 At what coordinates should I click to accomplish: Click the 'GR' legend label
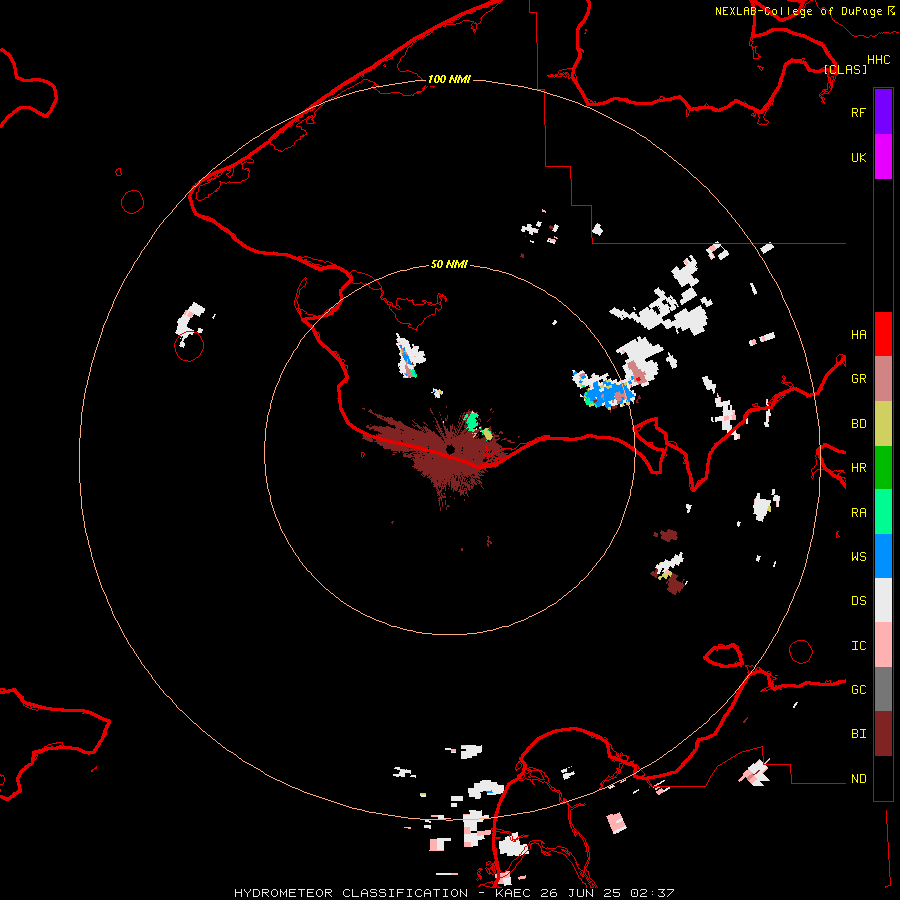(858, 379)
